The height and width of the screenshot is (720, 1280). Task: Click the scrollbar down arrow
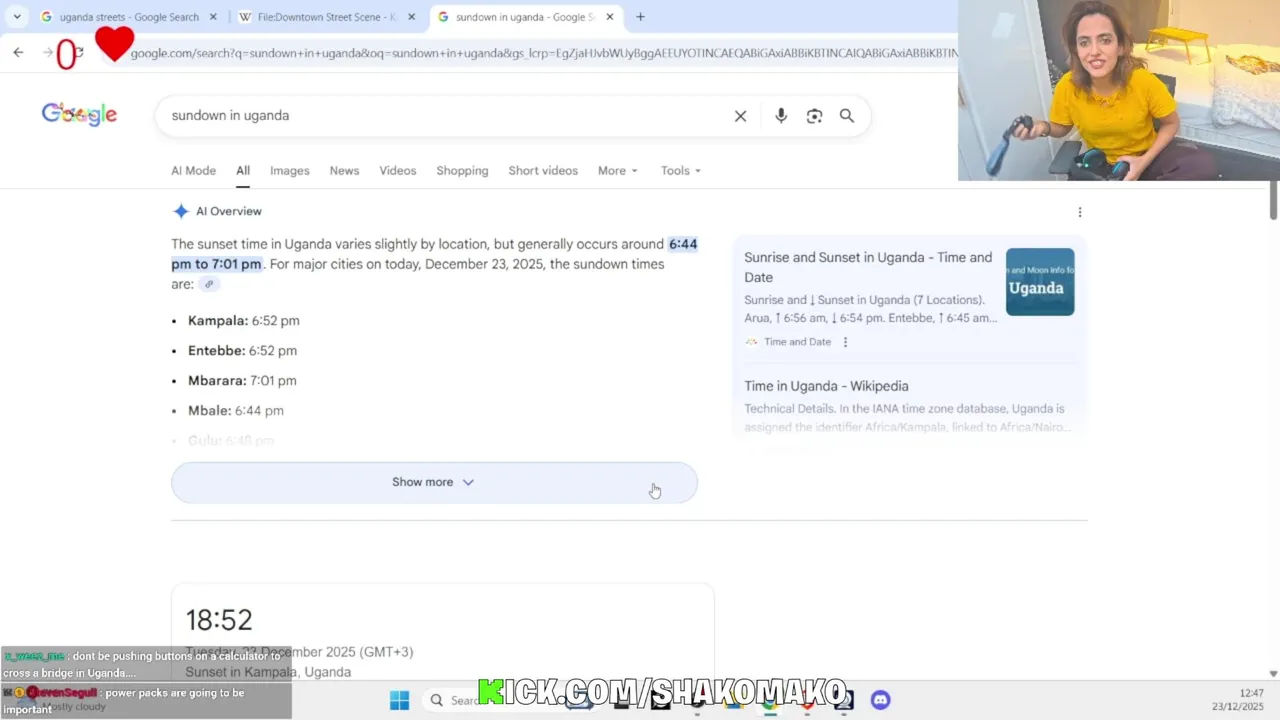[x=1273, y=674]
